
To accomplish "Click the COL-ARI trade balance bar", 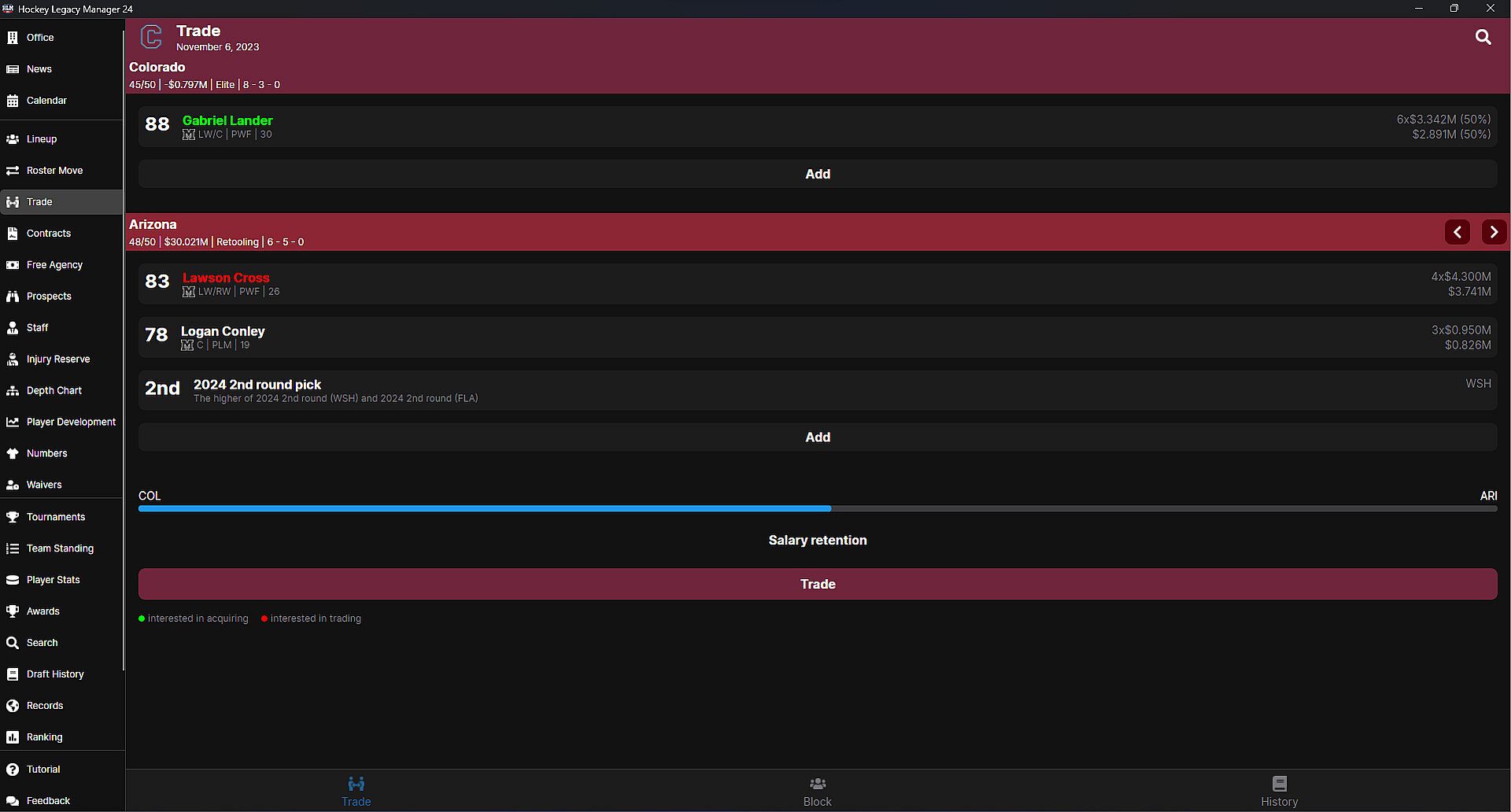I will click(818, 509).
